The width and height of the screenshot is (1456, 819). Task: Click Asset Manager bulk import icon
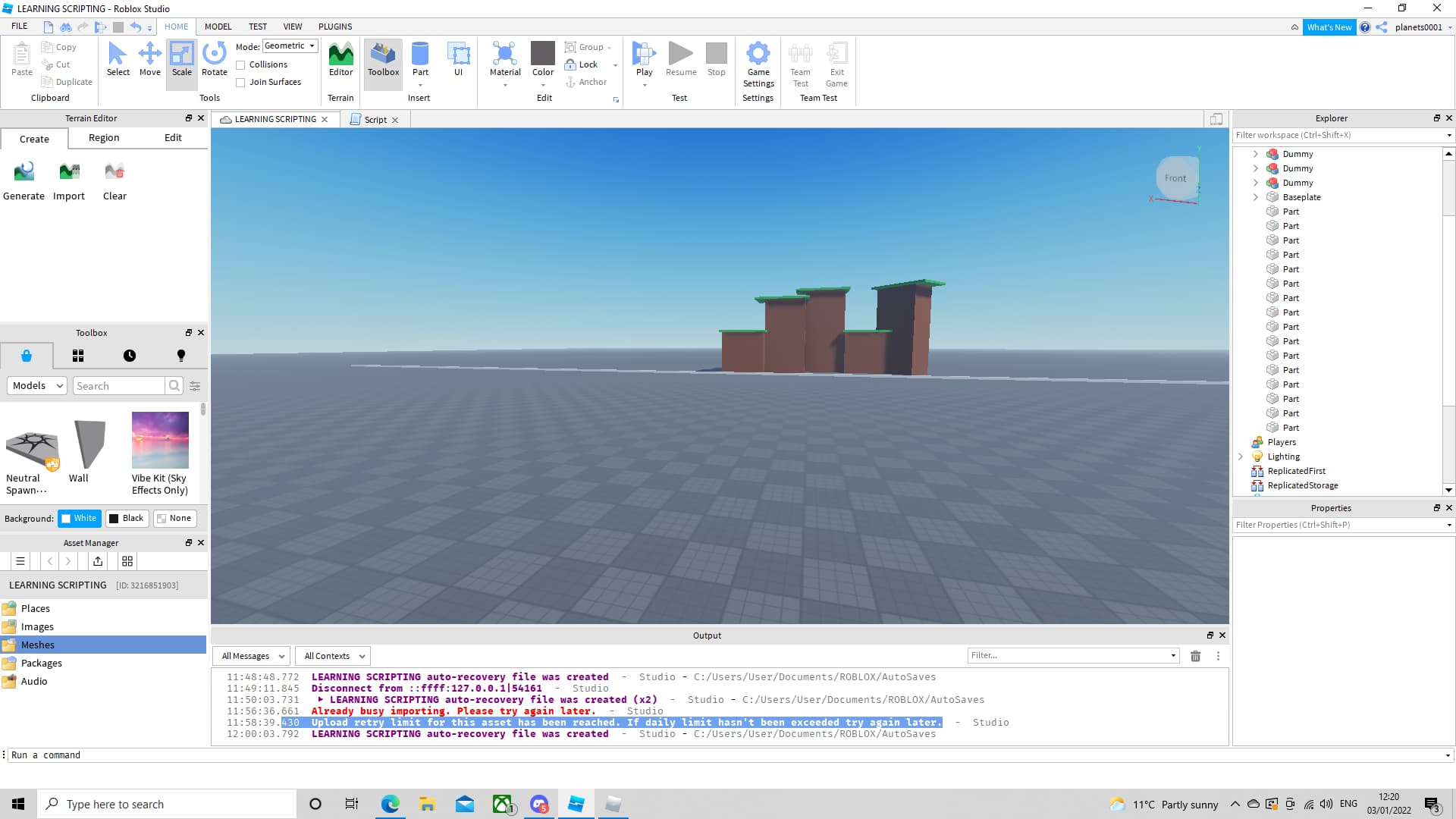click(98, 561)
